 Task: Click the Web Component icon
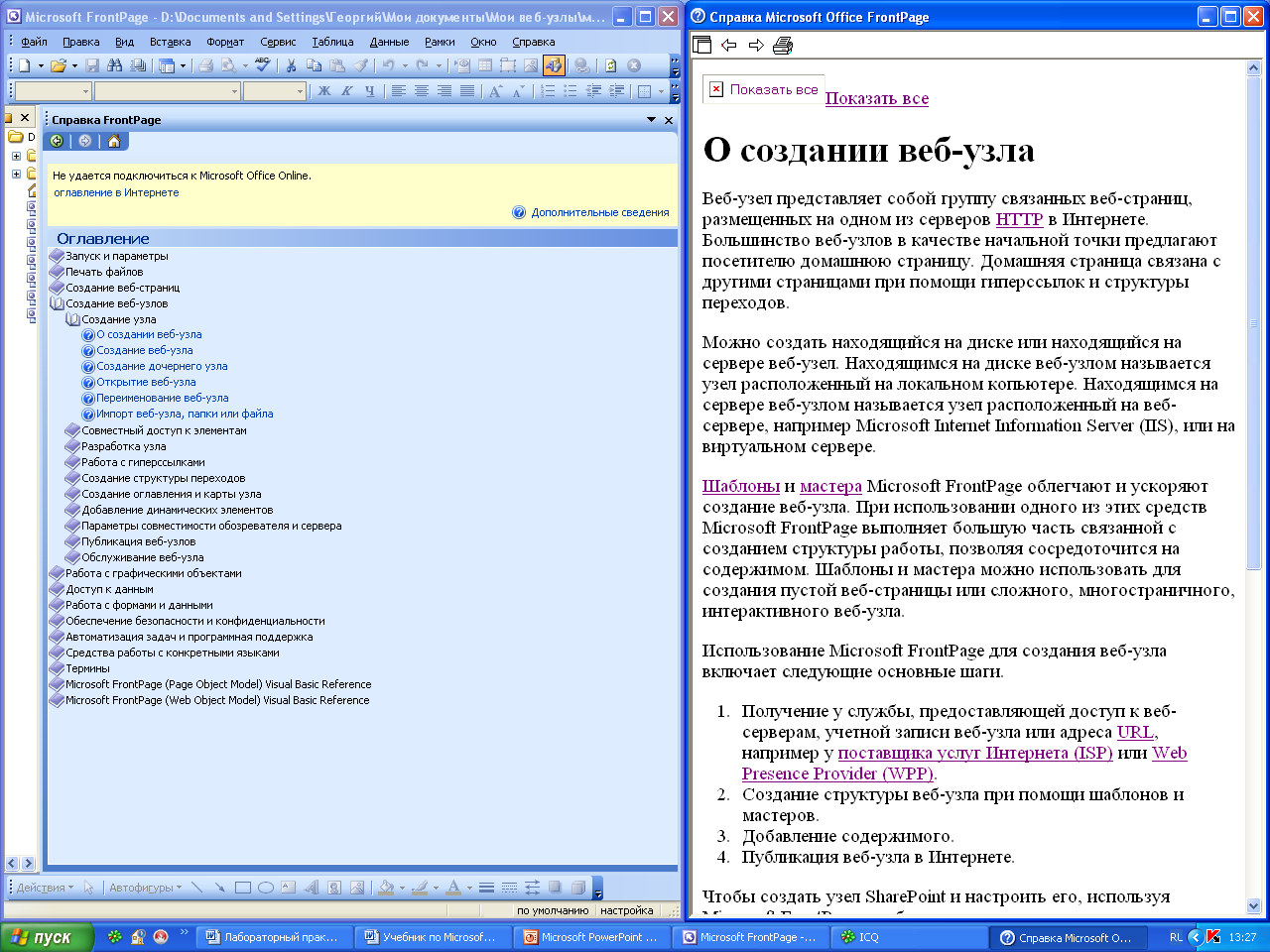pos(462,65)
